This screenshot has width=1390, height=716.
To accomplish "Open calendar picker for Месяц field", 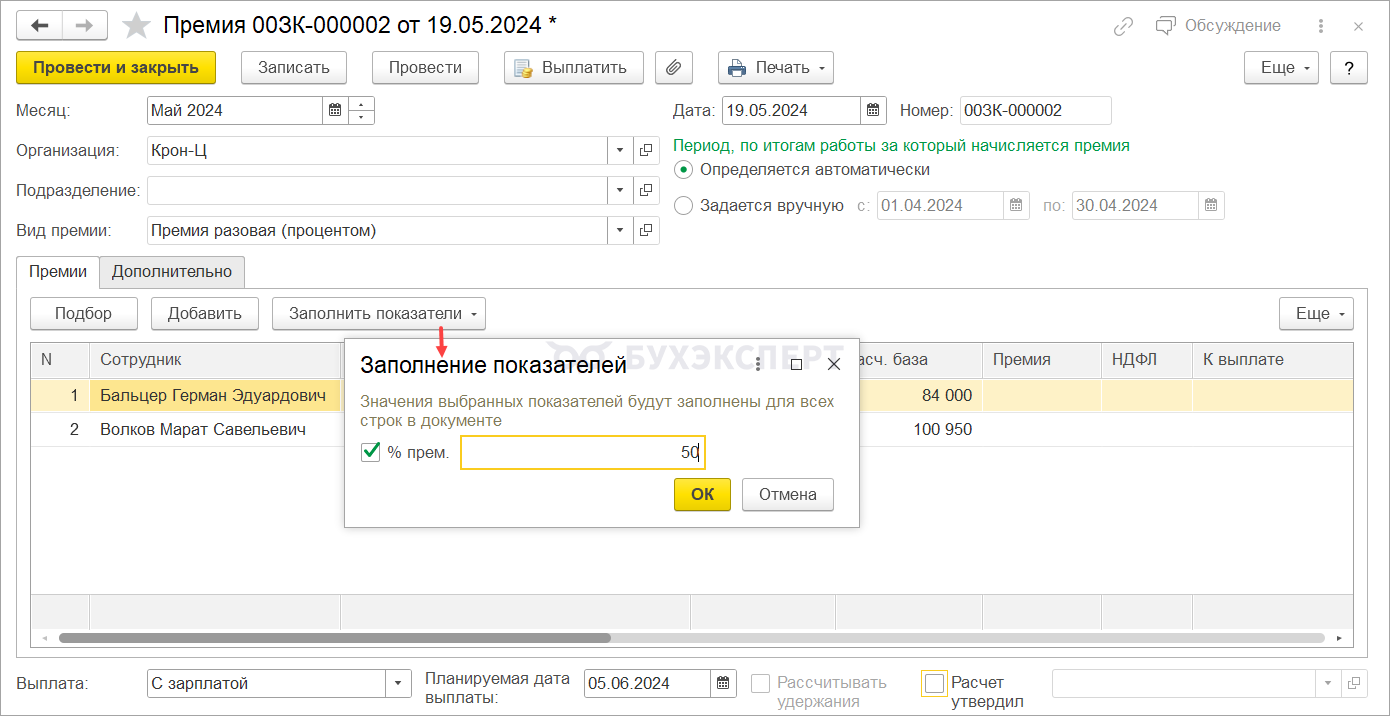I will point(336,110).
